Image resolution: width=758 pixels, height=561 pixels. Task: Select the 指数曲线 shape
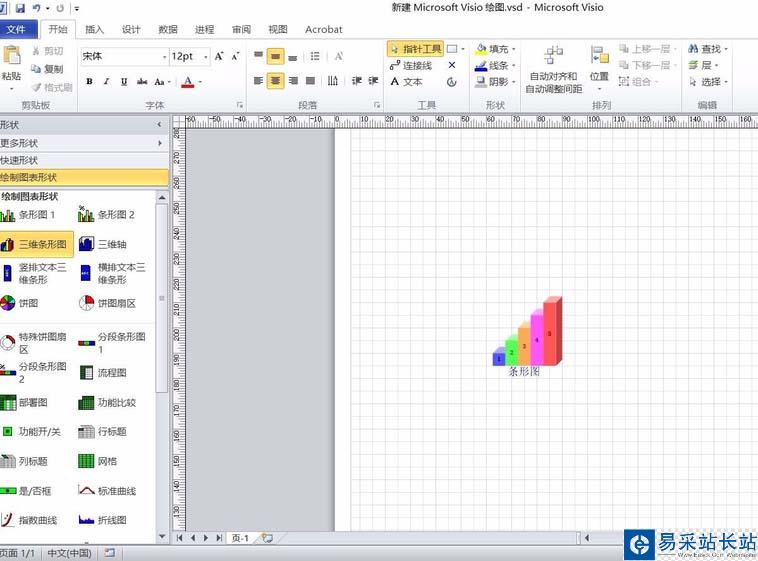(29, 520)
